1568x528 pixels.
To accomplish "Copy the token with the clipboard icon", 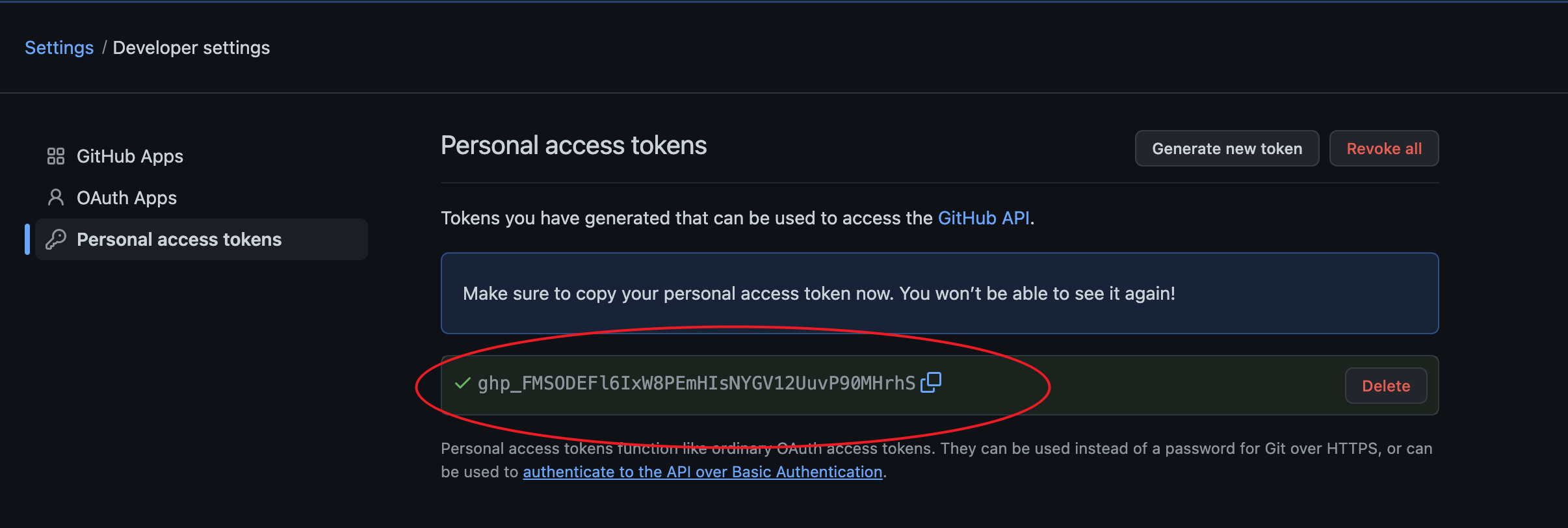I will pos(931,382).
